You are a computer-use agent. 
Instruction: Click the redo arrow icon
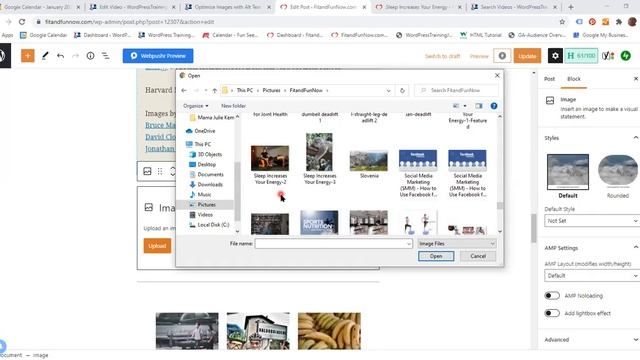(76, 56)
